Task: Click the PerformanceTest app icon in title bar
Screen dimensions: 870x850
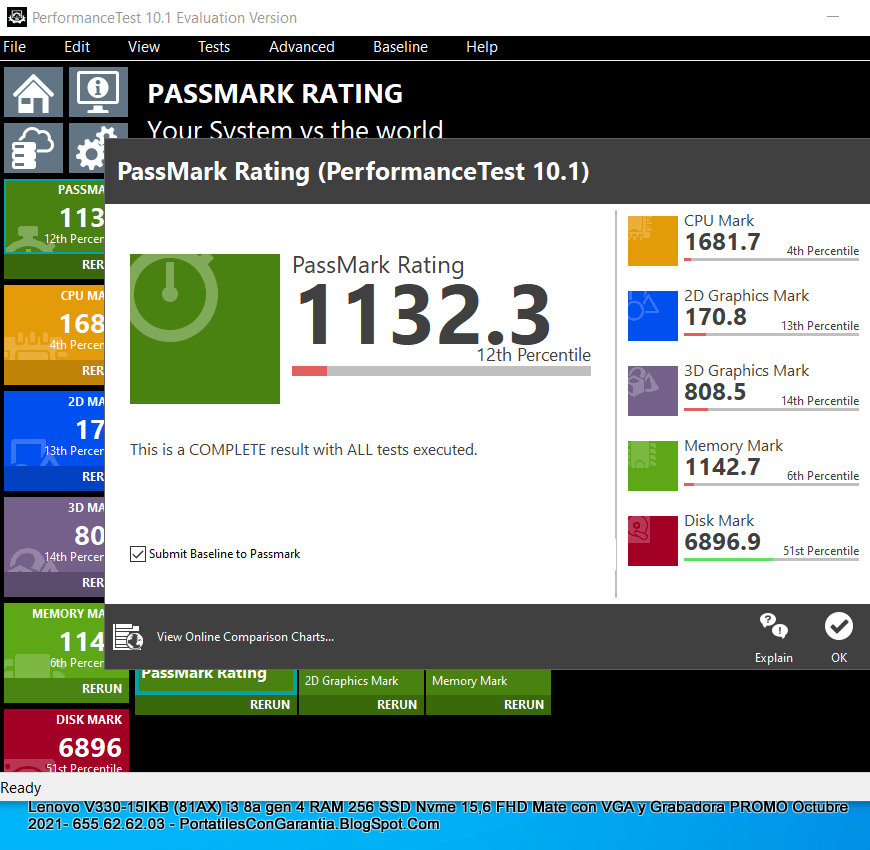Action: [17, 17]
